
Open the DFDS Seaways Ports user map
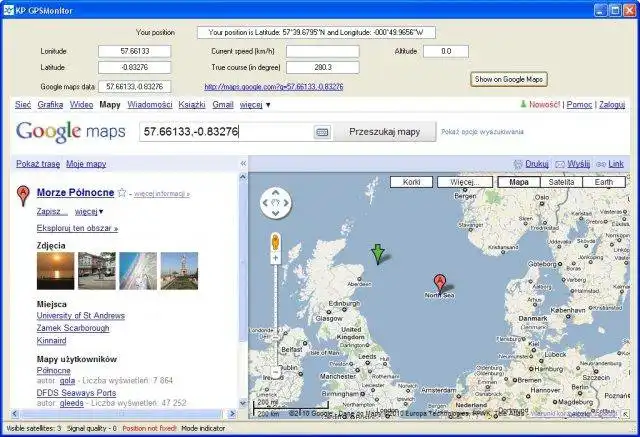coord(76,393)
